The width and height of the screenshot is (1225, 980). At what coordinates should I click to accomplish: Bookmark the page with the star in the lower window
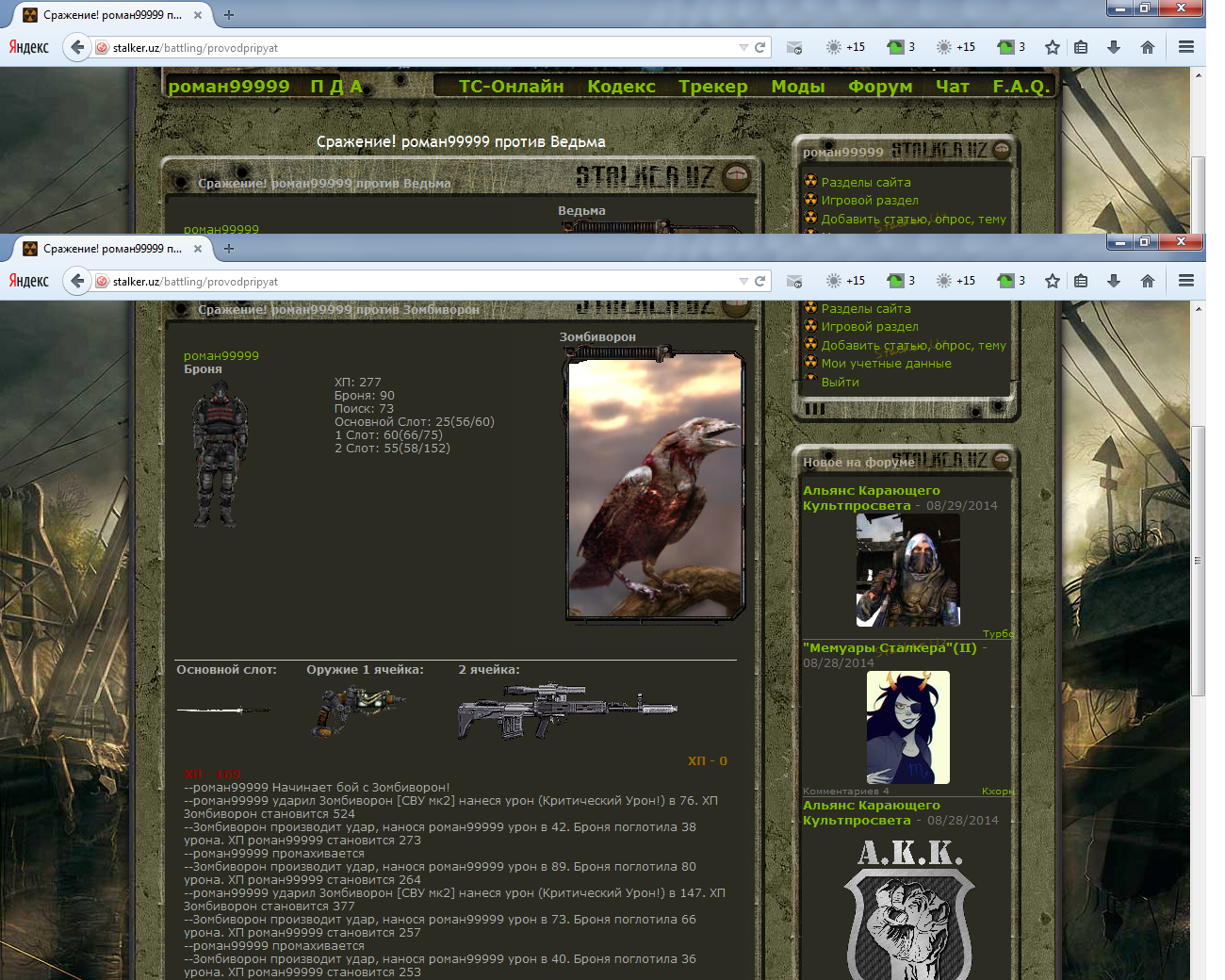point(1053,281)
